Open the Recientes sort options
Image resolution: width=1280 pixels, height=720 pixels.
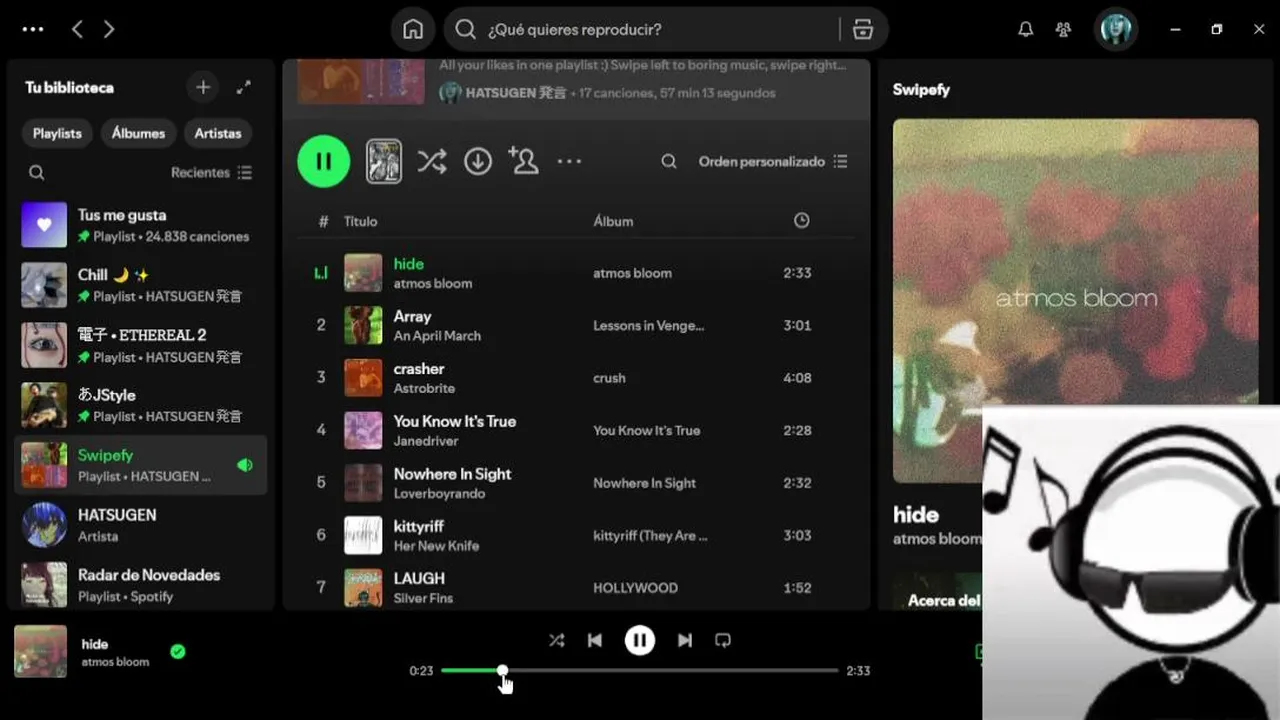pos(211,172)
